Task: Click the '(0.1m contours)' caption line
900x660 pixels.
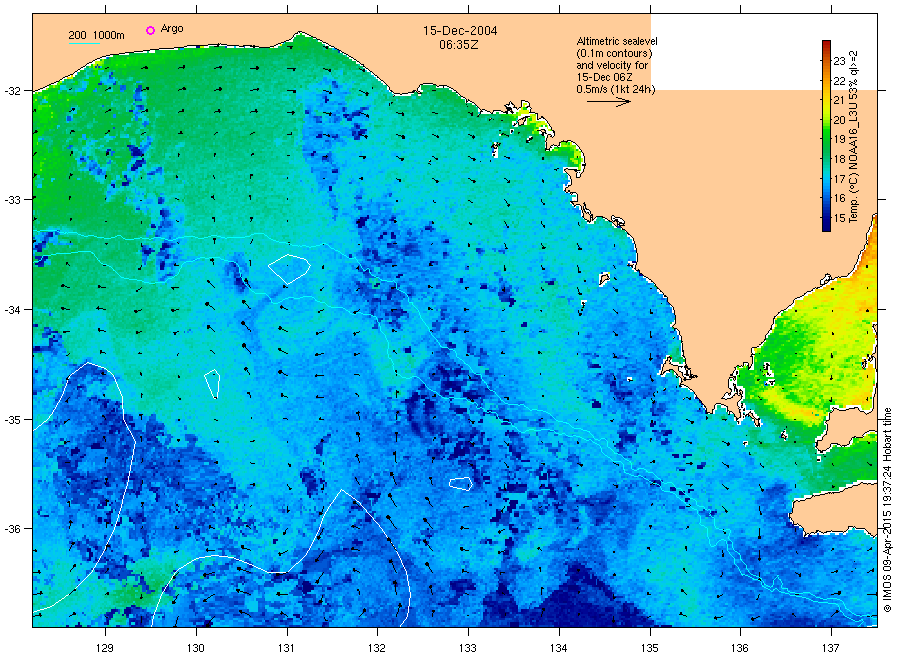Action: (615, 53)
